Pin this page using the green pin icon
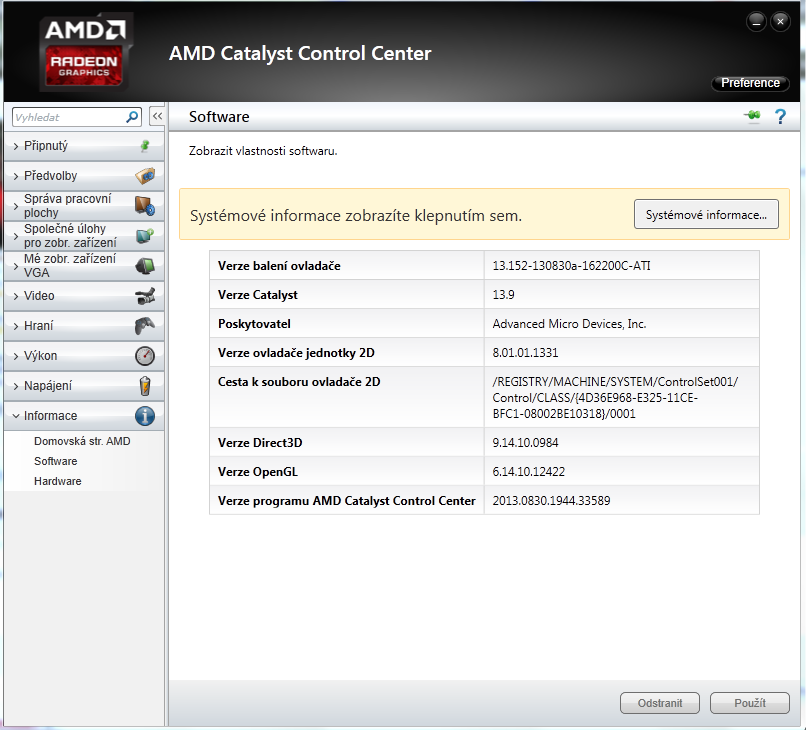The height and width of the screenshot is (730, 806). pyautogui.click(x=753, y=116)
